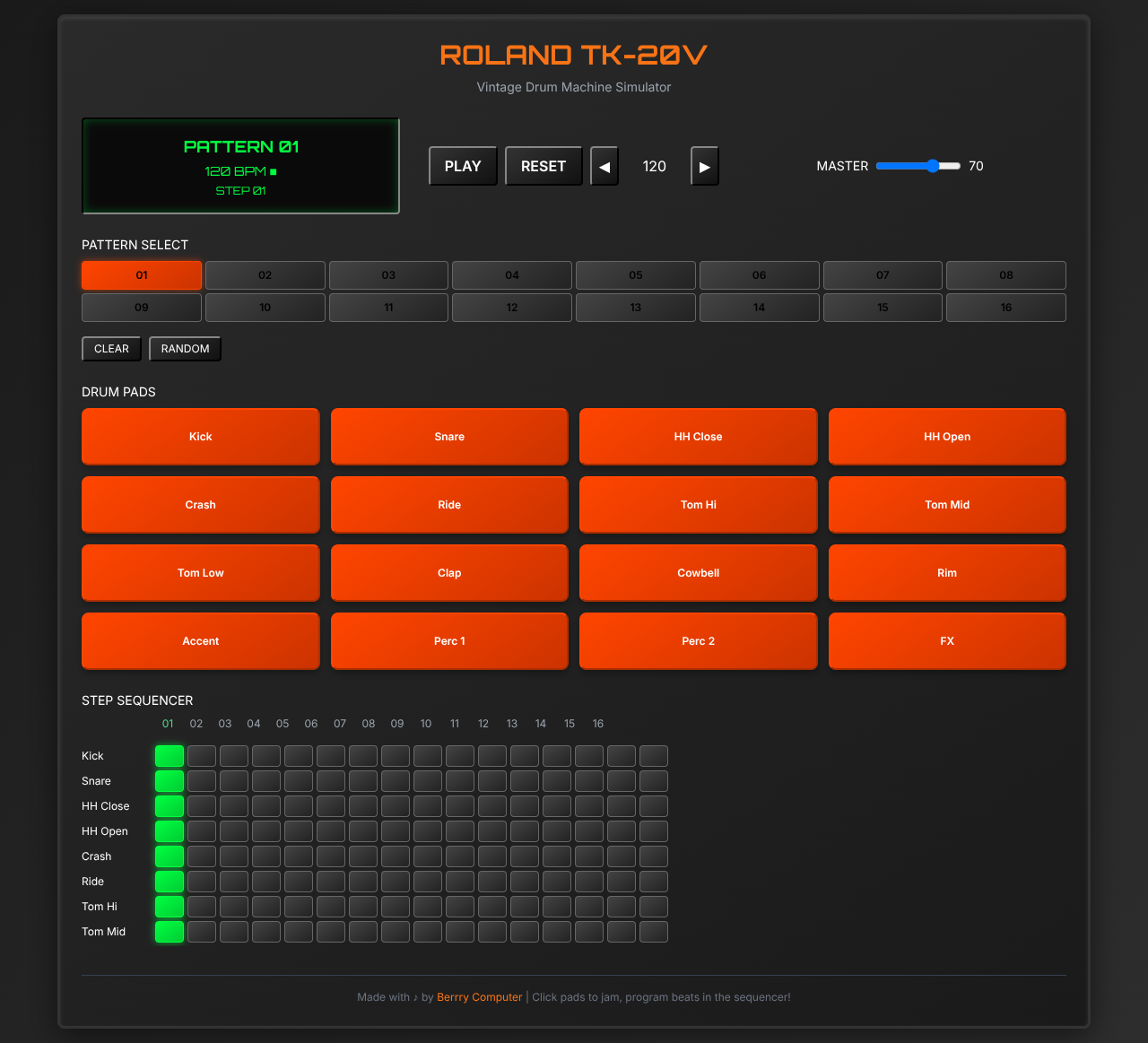Decrease tempo with the left arrow

(604, 167)
